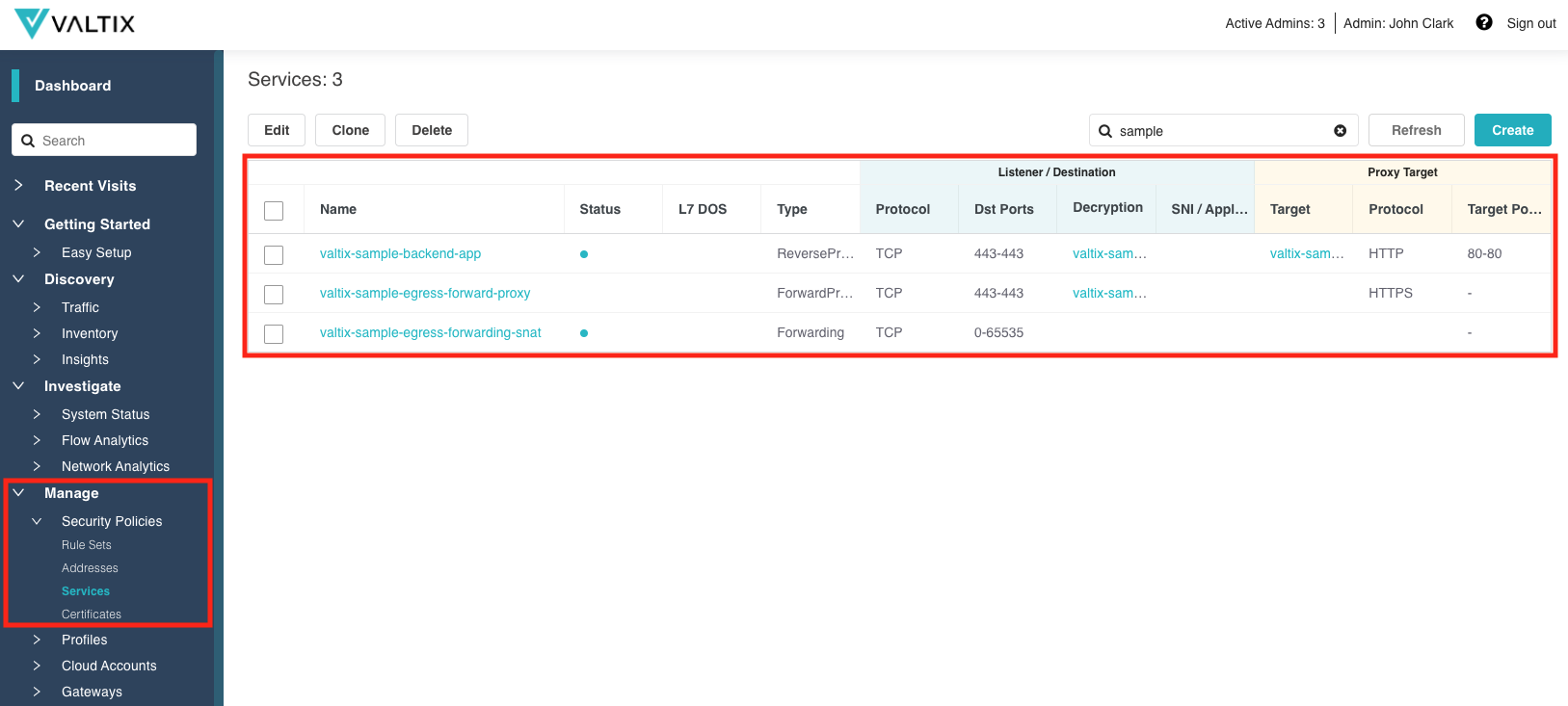
Task: Click the Dst Ports column header
Action: (x=1004, y=210)
